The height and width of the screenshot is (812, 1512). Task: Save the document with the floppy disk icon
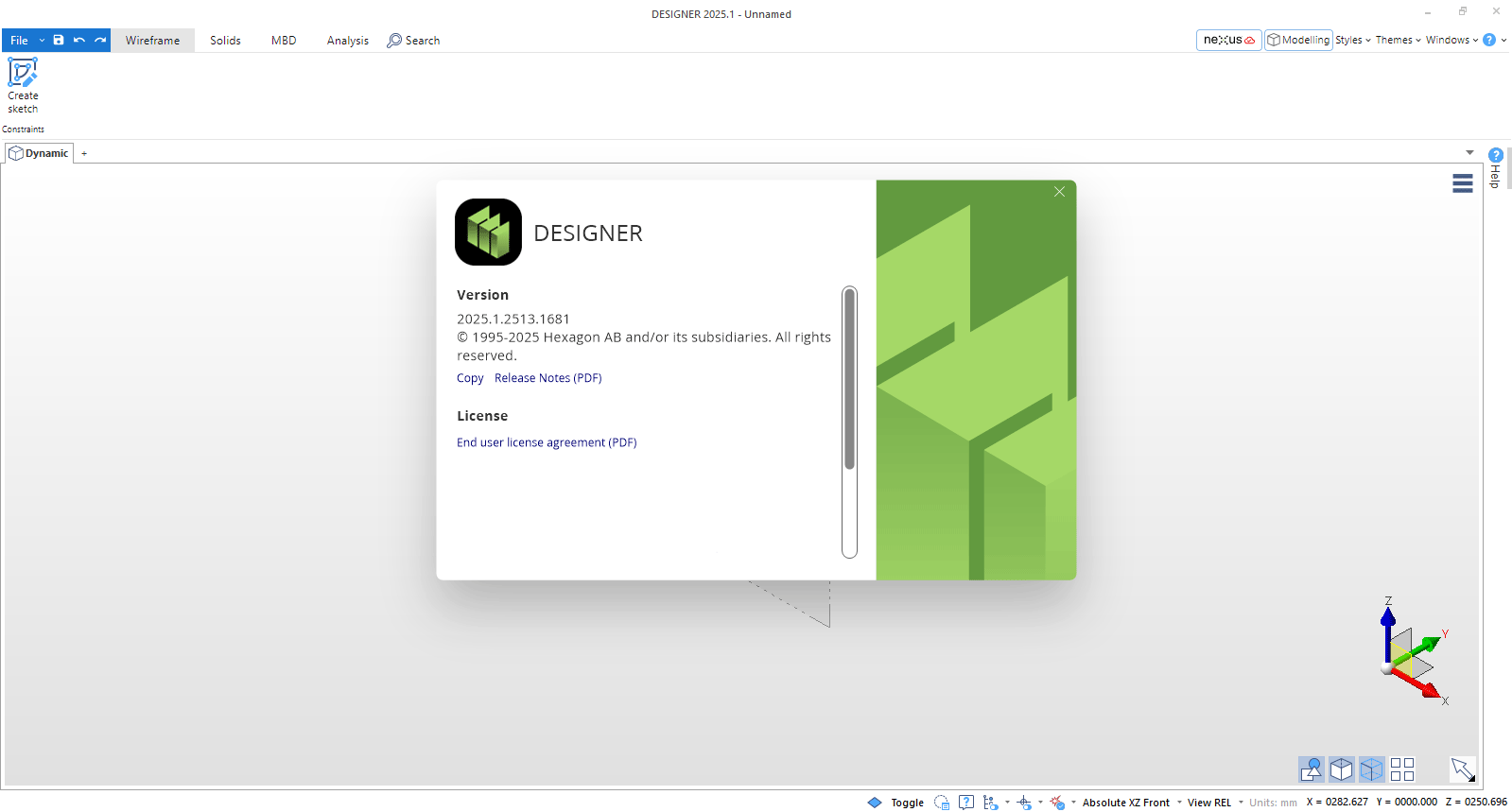click(x=59, y=40)
